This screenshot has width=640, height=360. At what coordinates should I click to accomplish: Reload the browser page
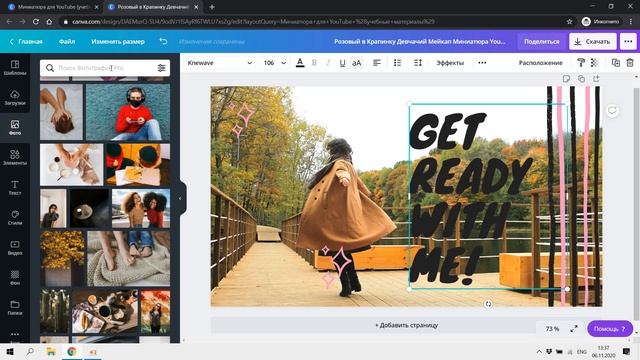click(36, 22)
